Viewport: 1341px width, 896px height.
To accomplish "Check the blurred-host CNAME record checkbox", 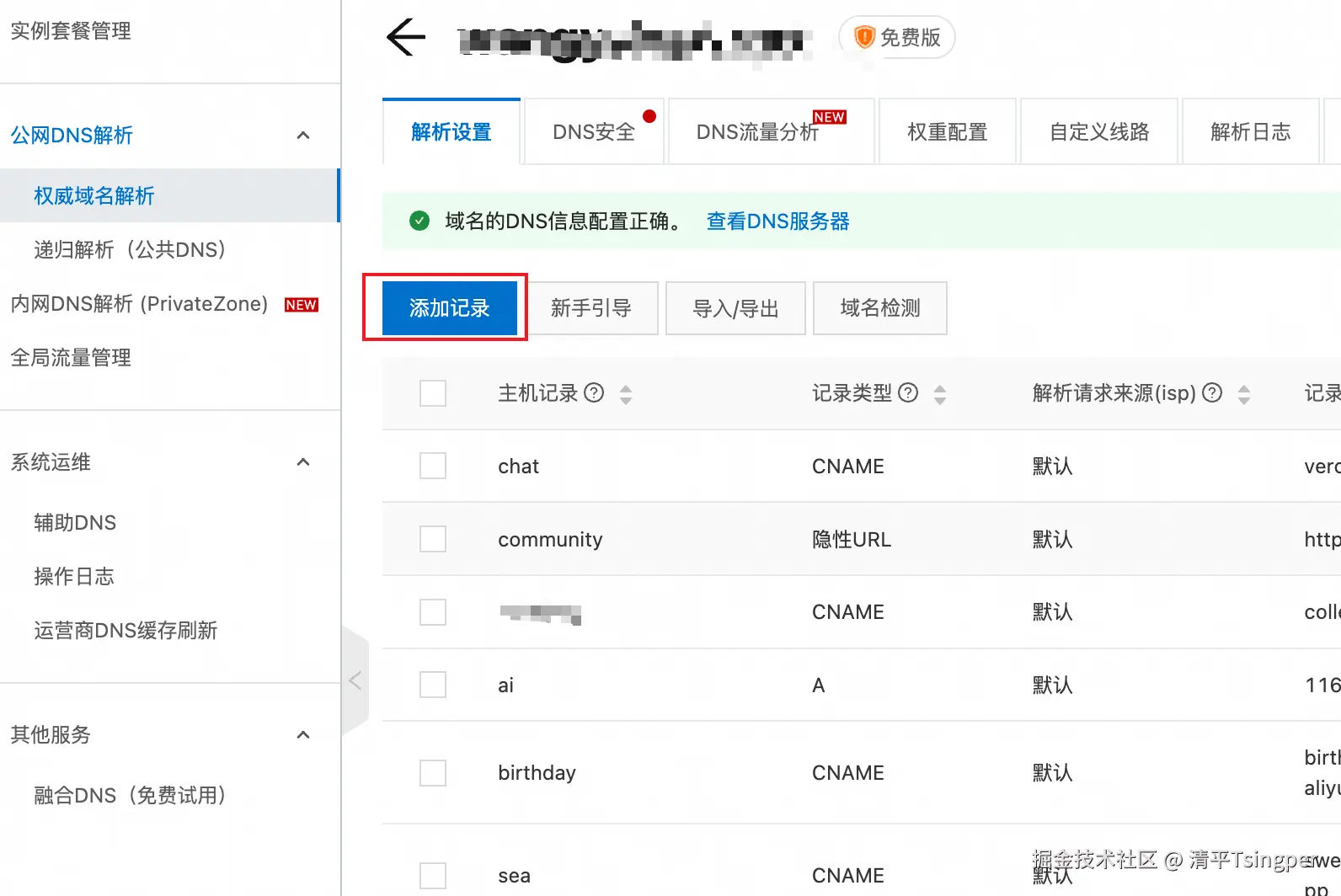I will 433,612.
